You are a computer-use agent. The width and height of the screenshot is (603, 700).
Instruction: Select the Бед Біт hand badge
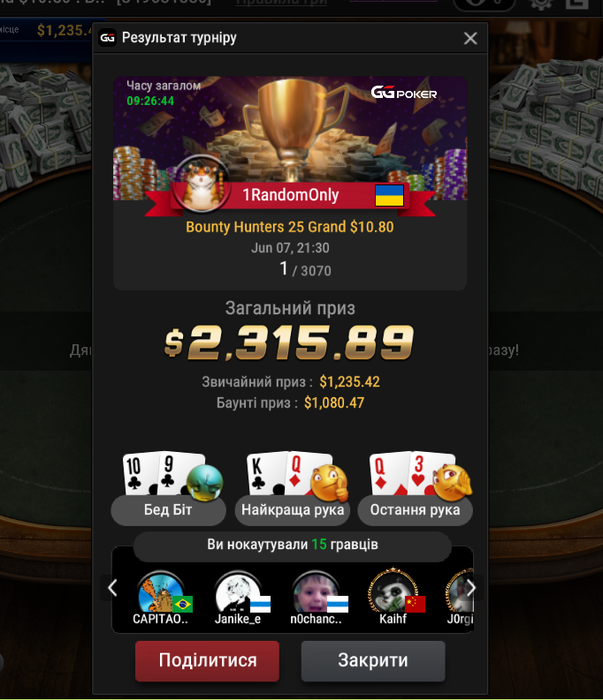click(x=168, y=510)
